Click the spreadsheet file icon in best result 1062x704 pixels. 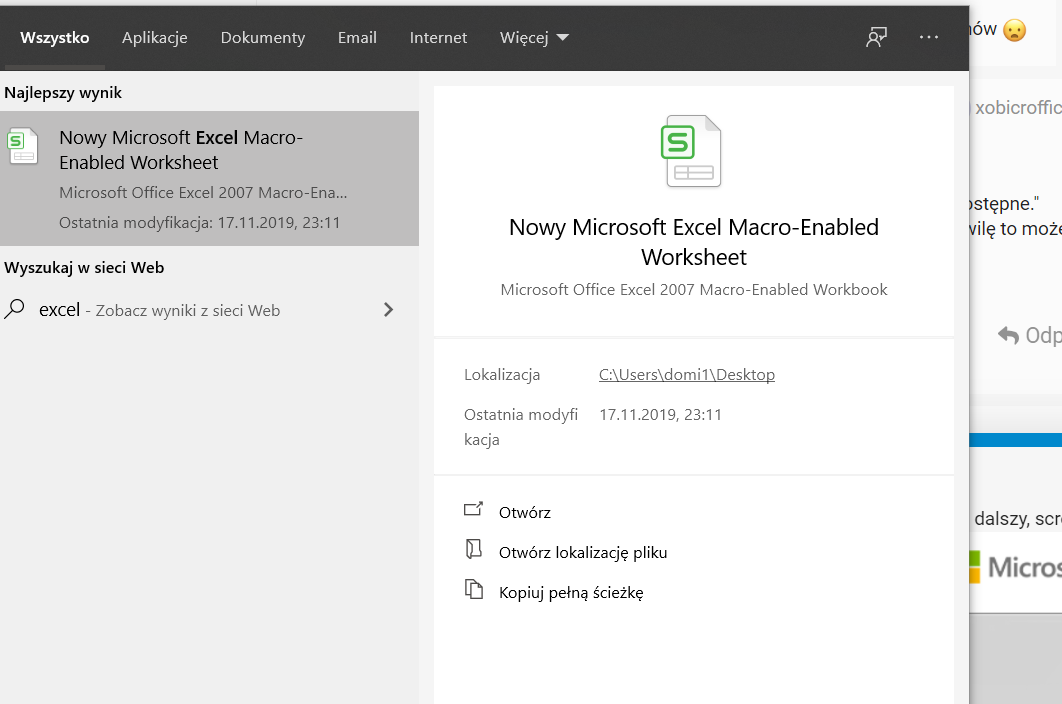coord(22,146)
